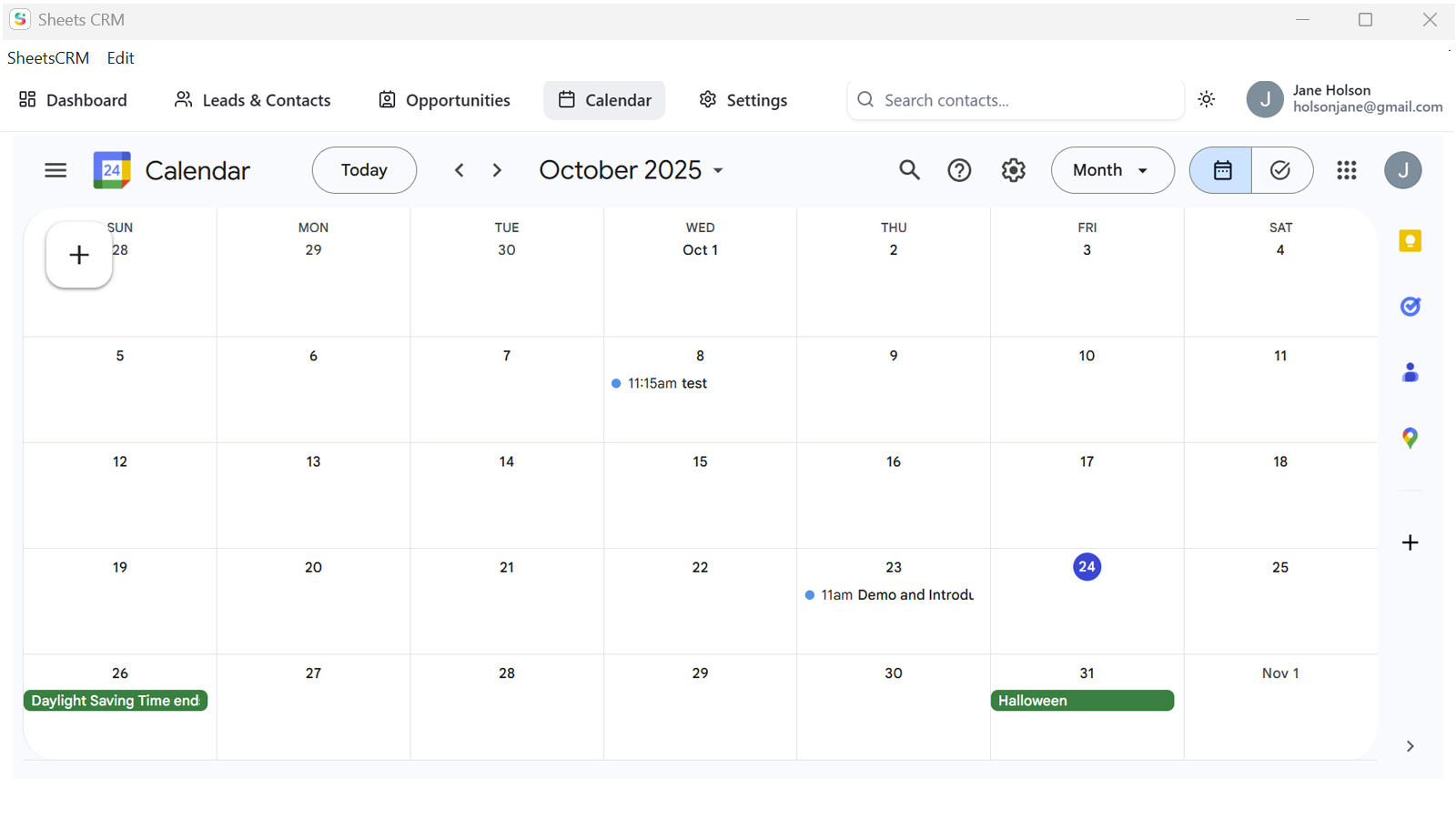
Task: Expand the Month view dropdown
Action: (x=1112, y=170)
